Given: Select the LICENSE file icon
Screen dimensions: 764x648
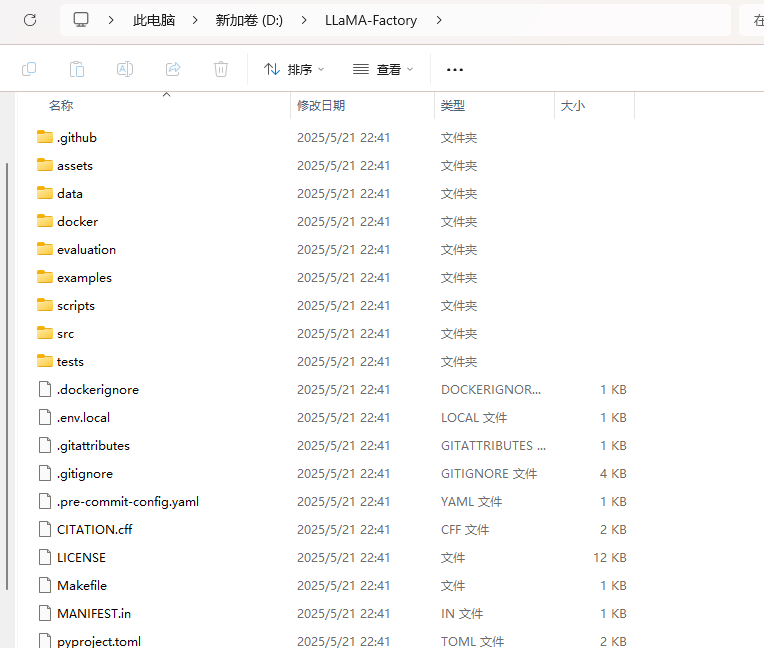Looking at the screenshot, I should (45, 557).
